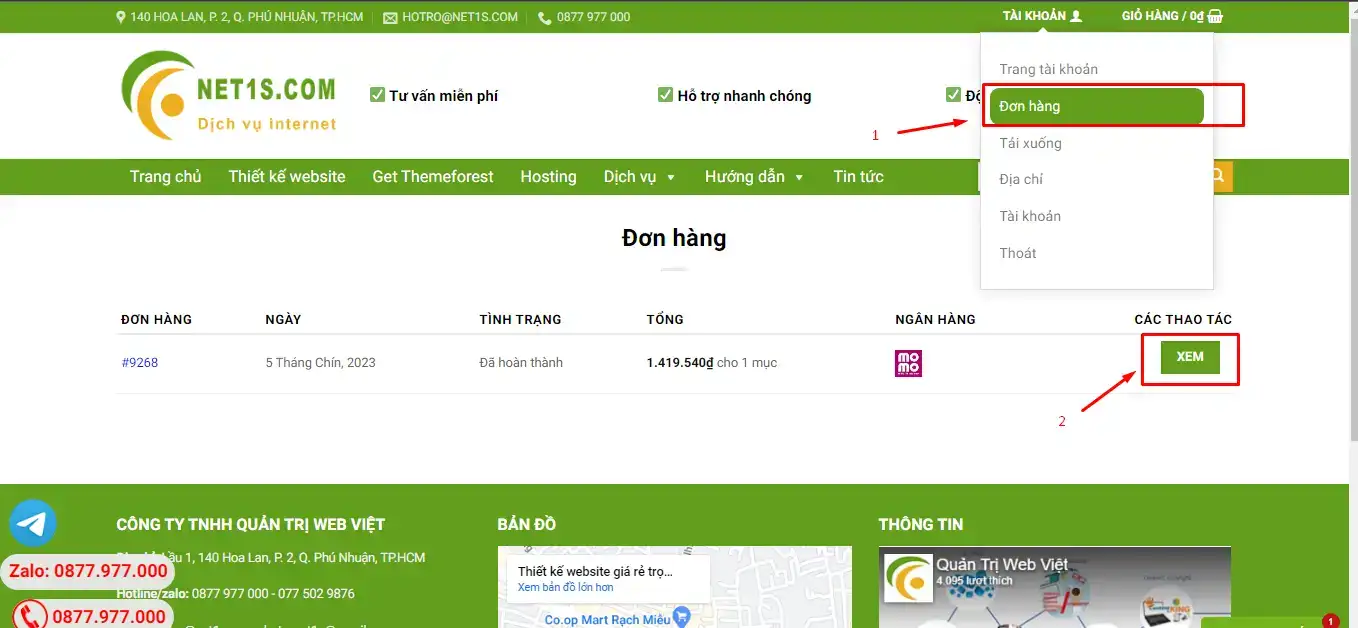
Task: Click the MoMo payment icon for order #9268
Action: coord(907,363)
